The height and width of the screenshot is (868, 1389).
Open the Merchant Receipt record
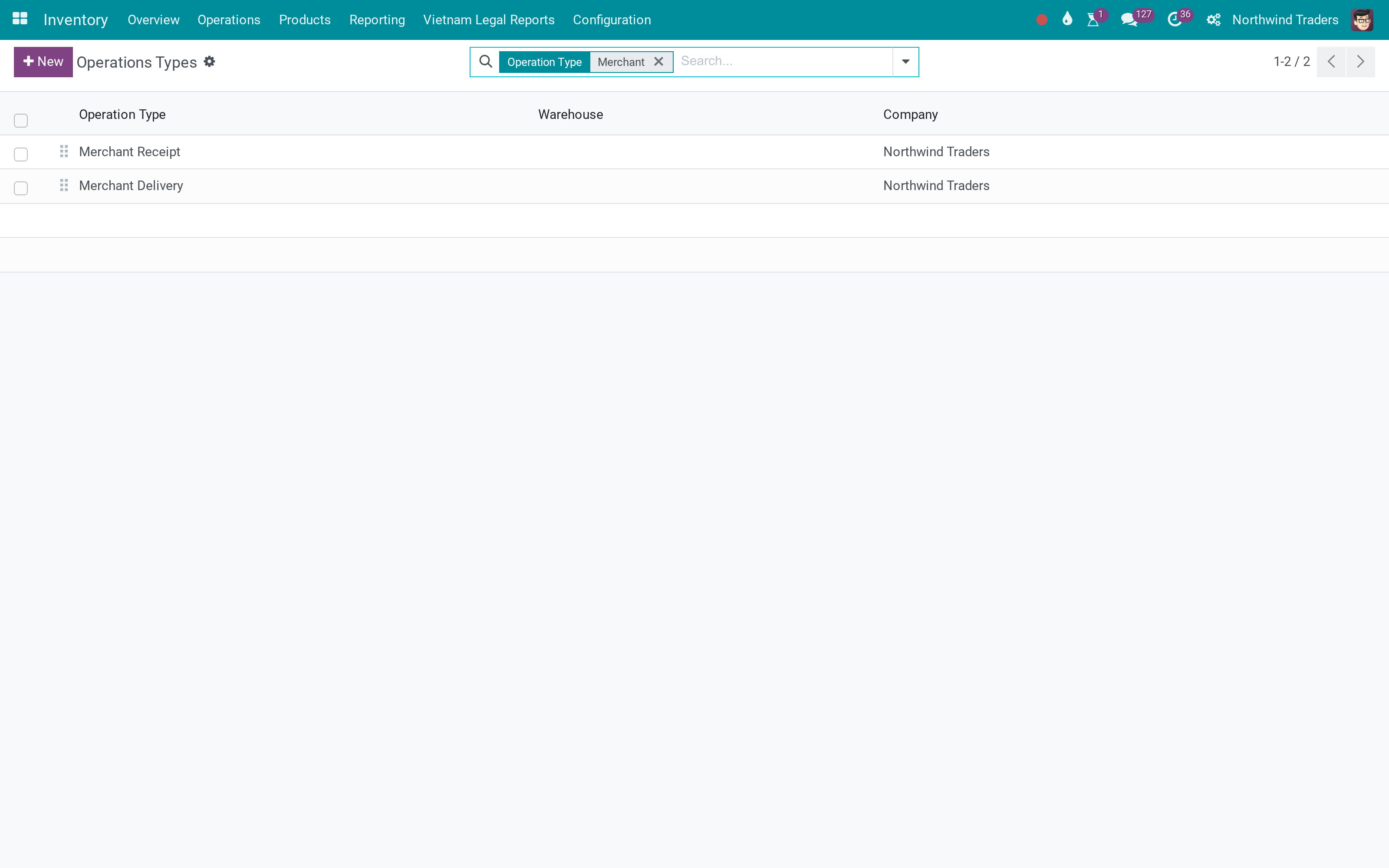click(x=130, y=151)
